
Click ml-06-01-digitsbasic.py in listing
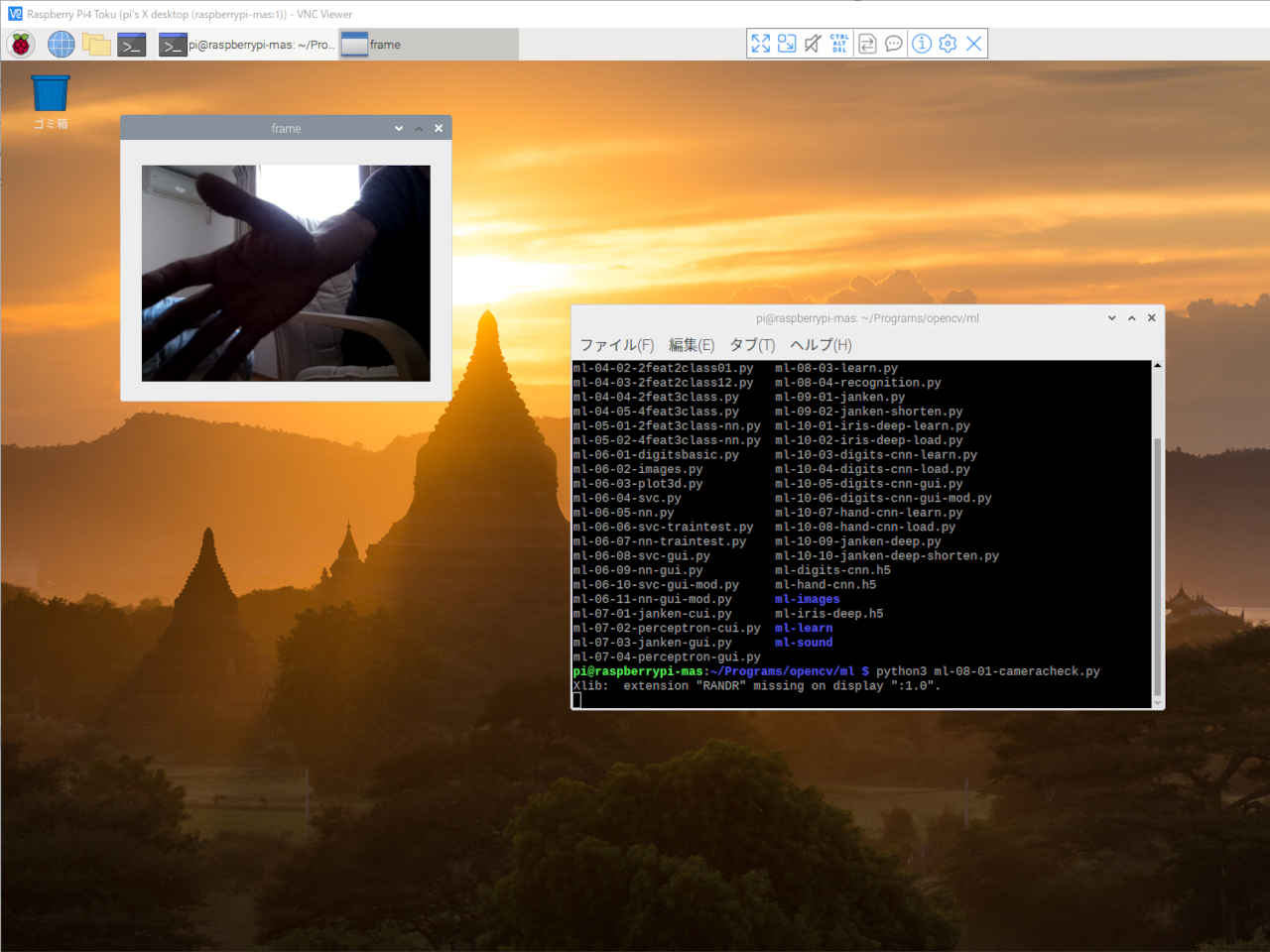click(x=656, y=455)
